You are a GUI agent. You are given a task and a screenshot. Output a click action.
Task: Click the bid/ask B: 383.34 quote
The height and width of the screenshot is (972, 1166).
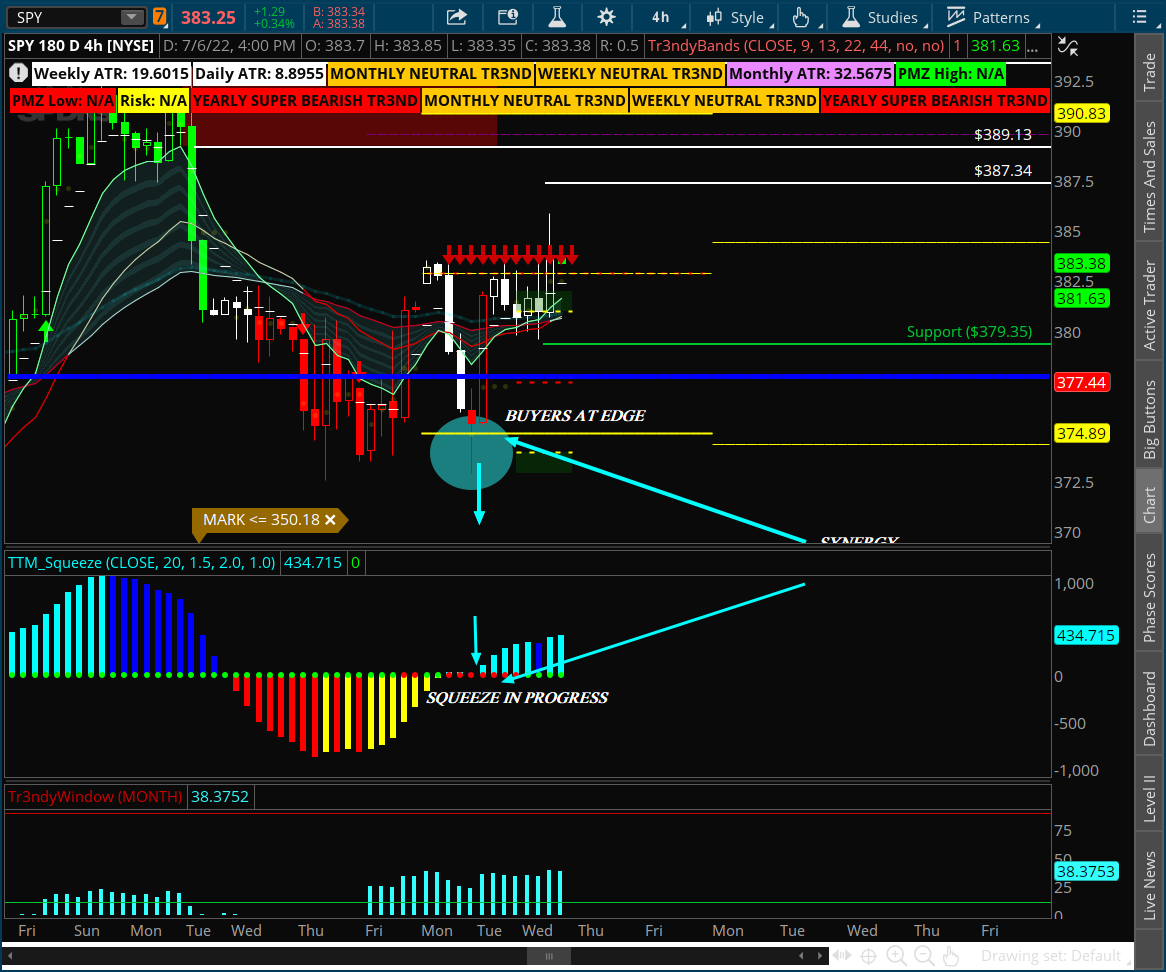[339, 12]
